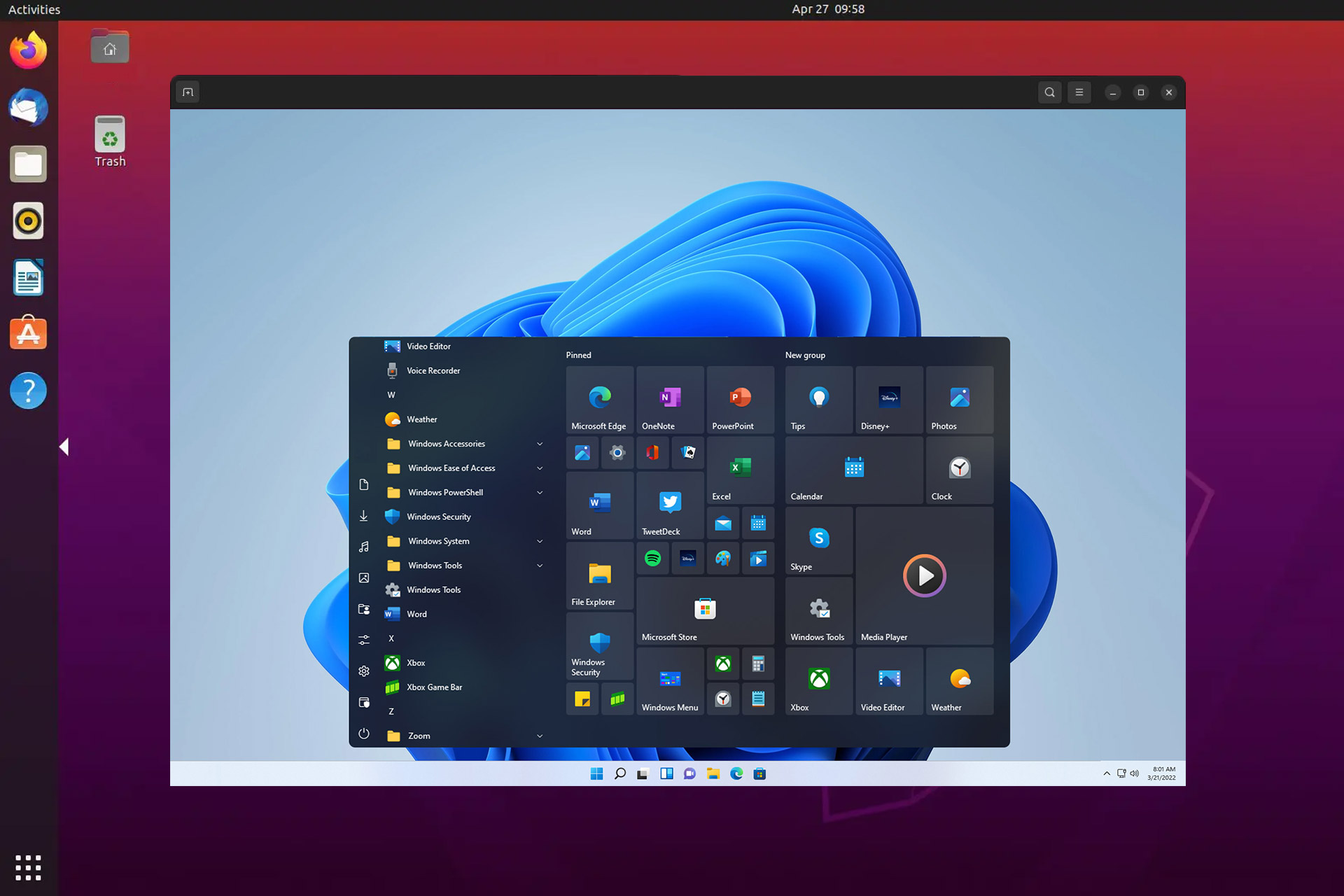This screenshot has width=1344, height=896.
Task: Open the Windows Menu tile
Action: (x=670, y=681)
